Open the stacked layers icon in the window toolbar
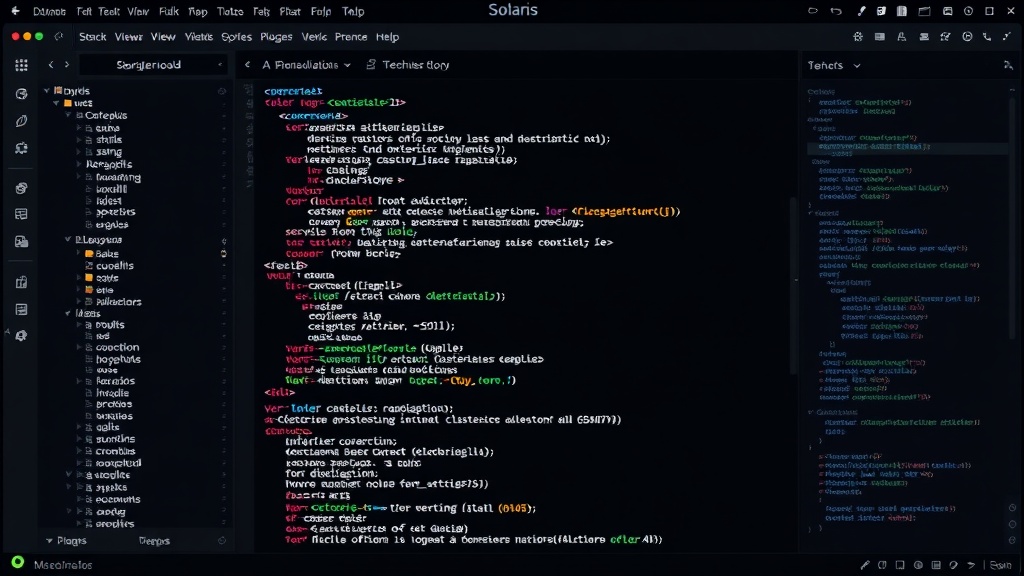1024x576 pixels. point(924,37)
